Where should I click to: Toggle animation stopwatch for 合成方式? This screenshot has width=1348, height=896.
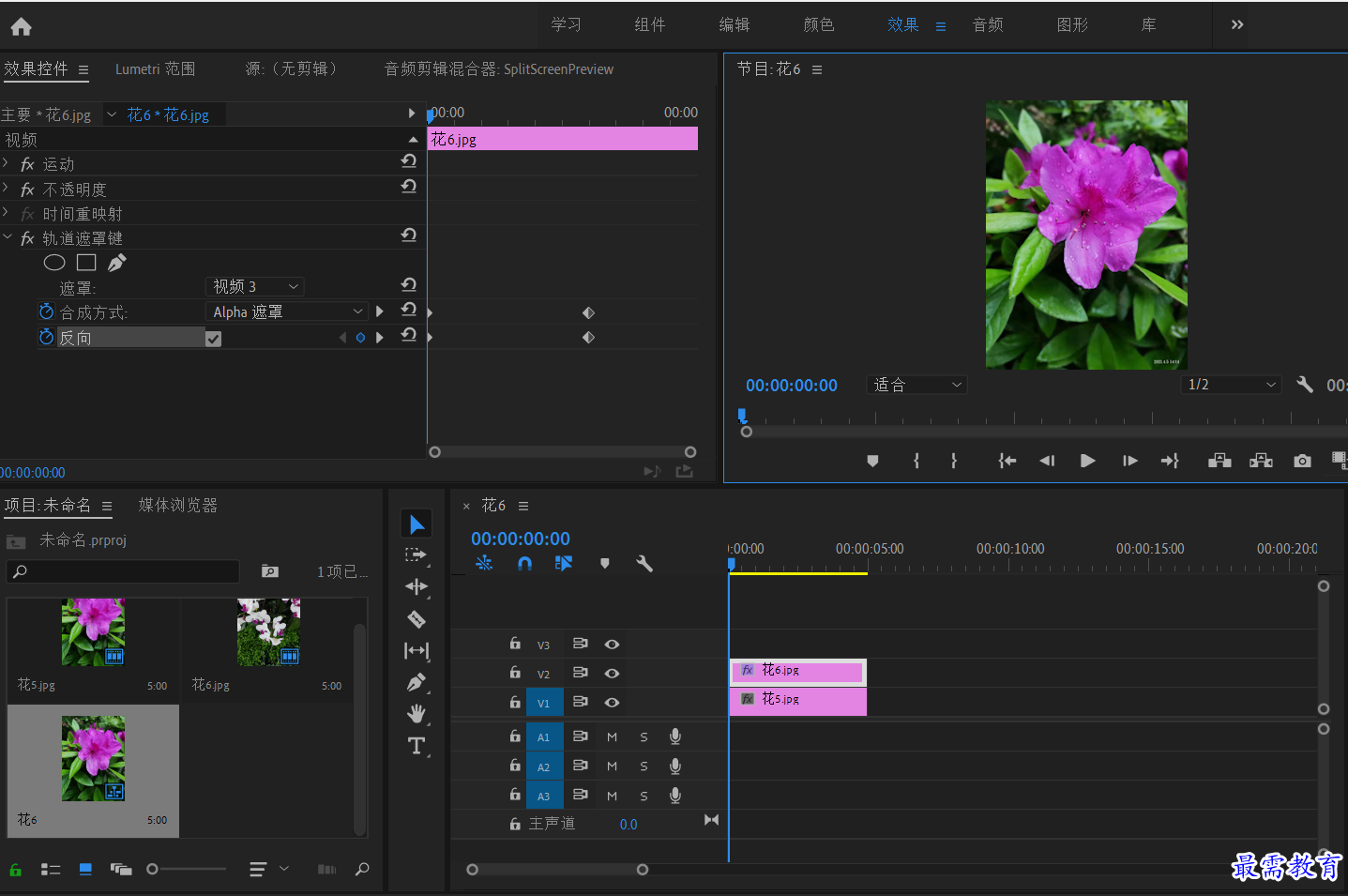(46, 311)
